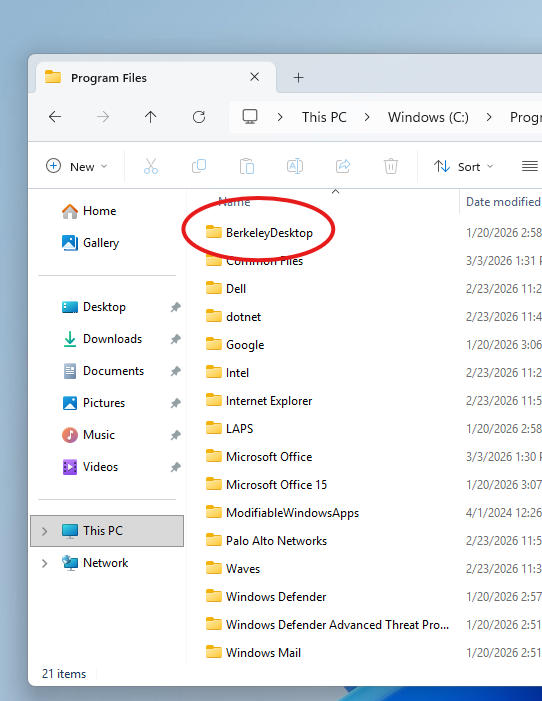The height and width of the screenshot is (701, 542).
Task: Click chevron after Windows (C:) breadcrumb
Action: tap(489, 117)
